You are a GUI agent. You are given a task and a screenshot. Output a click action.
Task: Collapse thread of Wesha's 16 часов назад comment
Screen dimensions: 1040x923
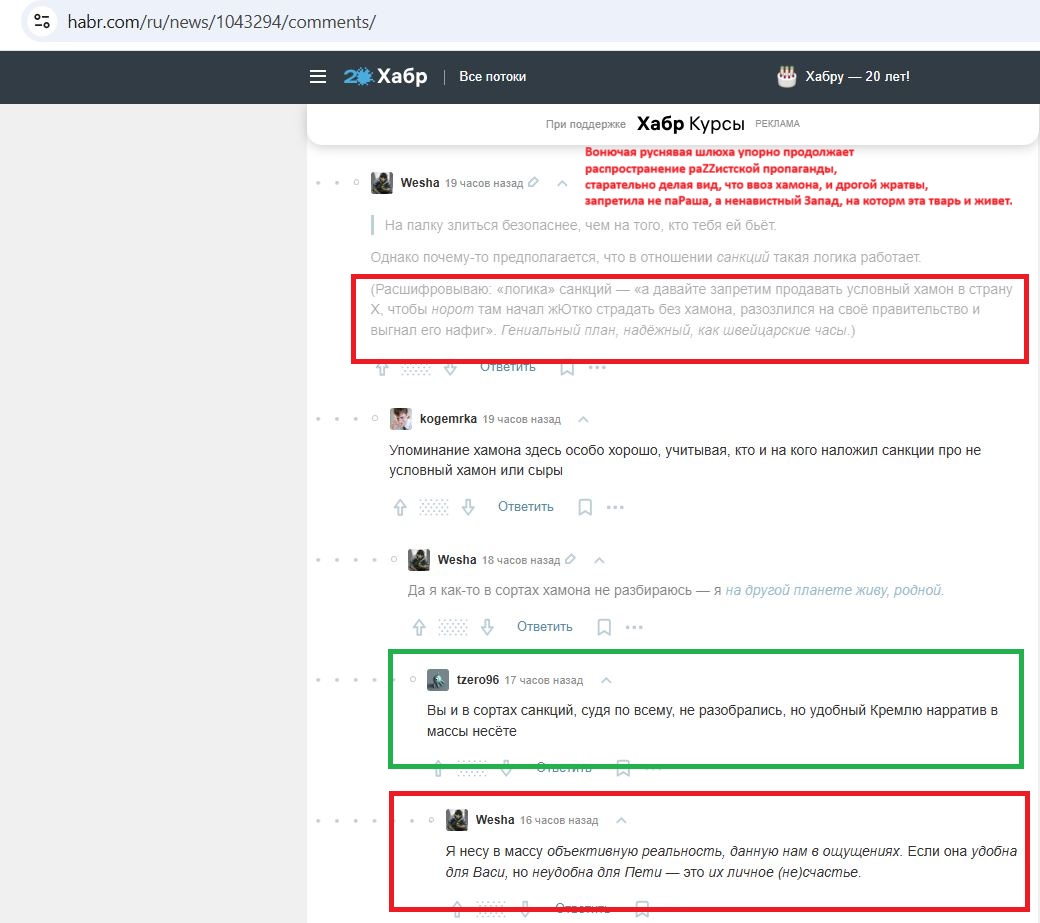(x=621, y=820)
